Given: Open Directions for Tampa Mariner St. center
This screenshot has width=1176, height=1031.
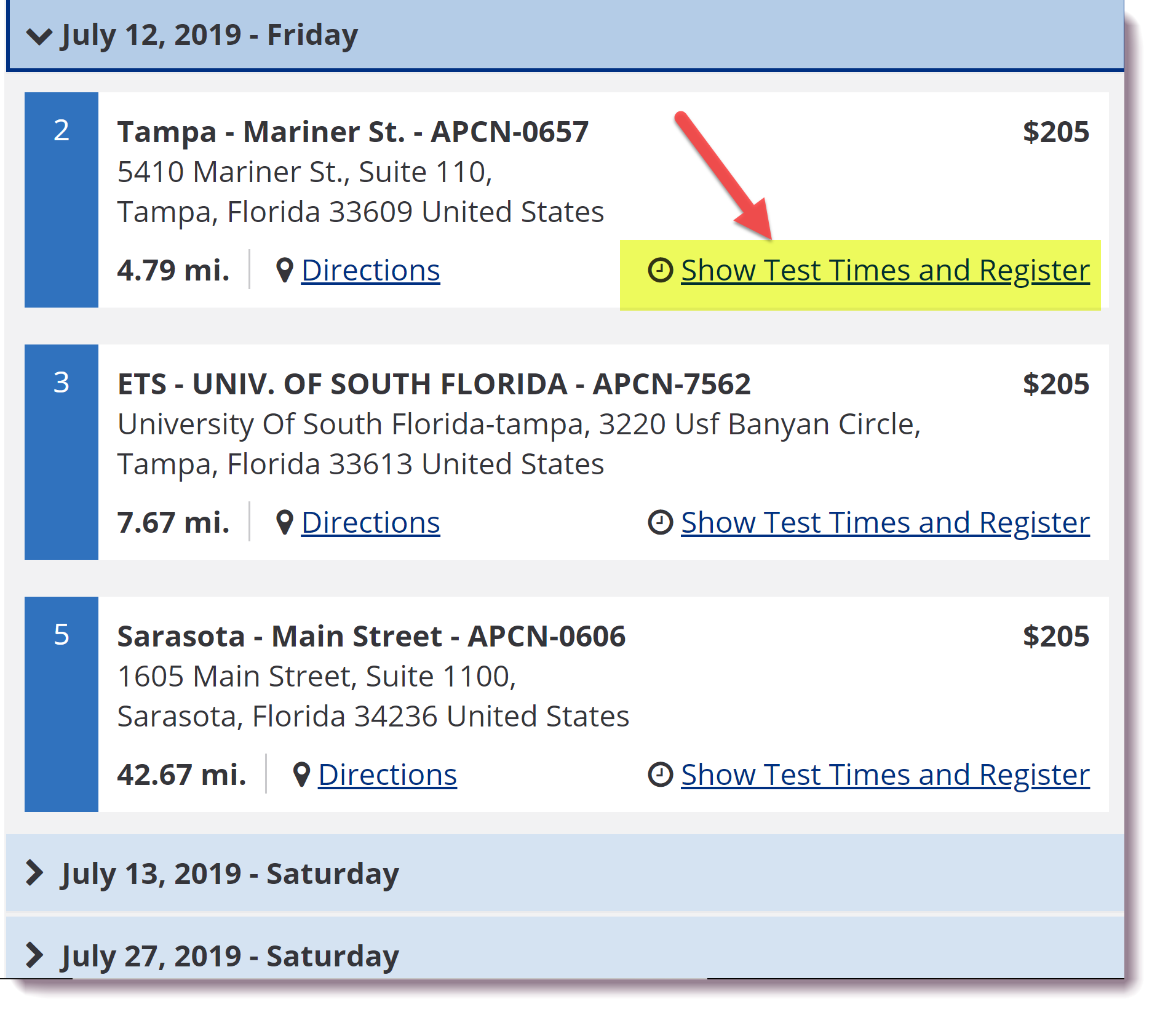Looking at the screenshot, I should tap(370, 271).
